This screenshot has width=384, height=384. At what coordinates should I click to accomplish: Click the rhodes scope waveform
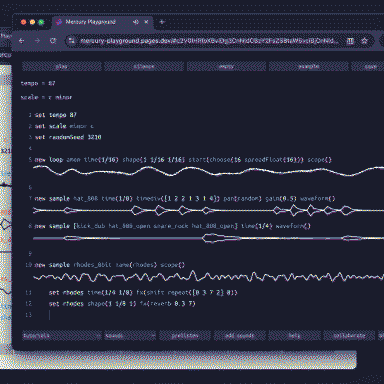tap(209, 277)
